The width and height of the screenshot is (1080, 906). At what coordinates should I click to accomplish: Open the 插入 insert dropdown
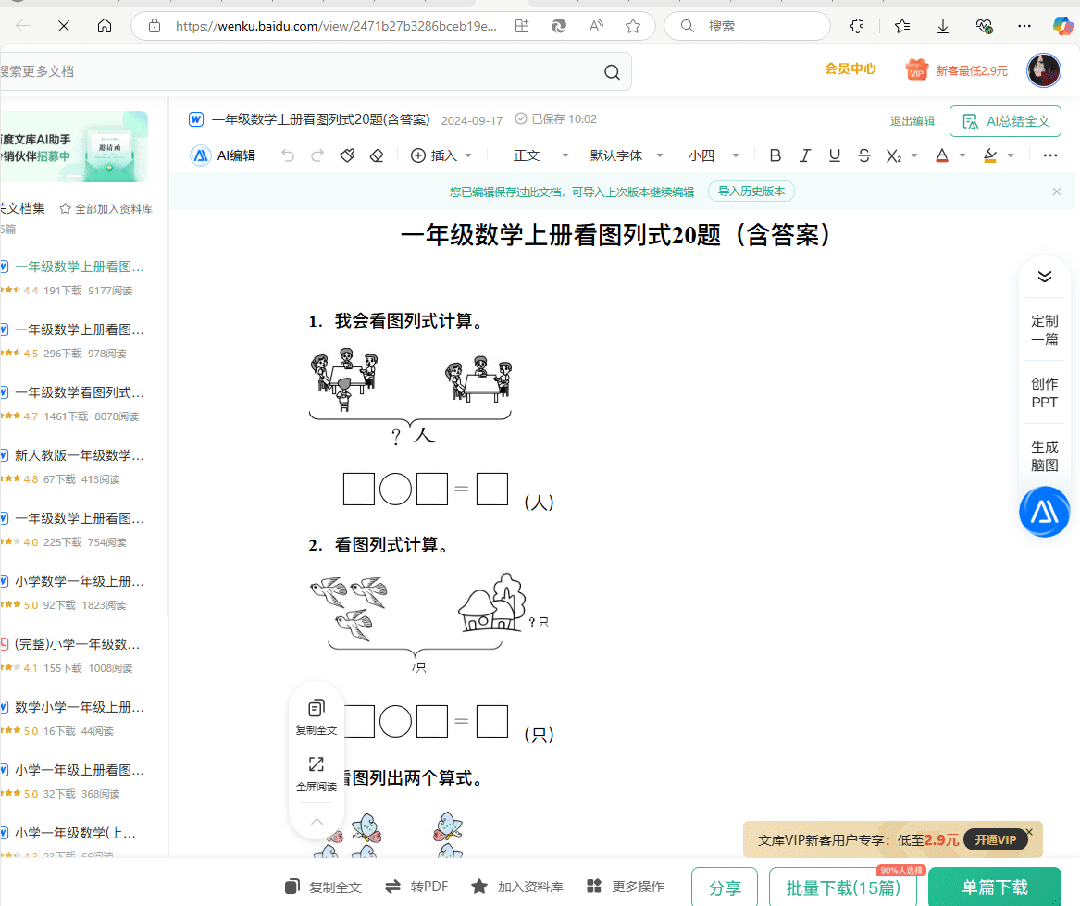441,155
